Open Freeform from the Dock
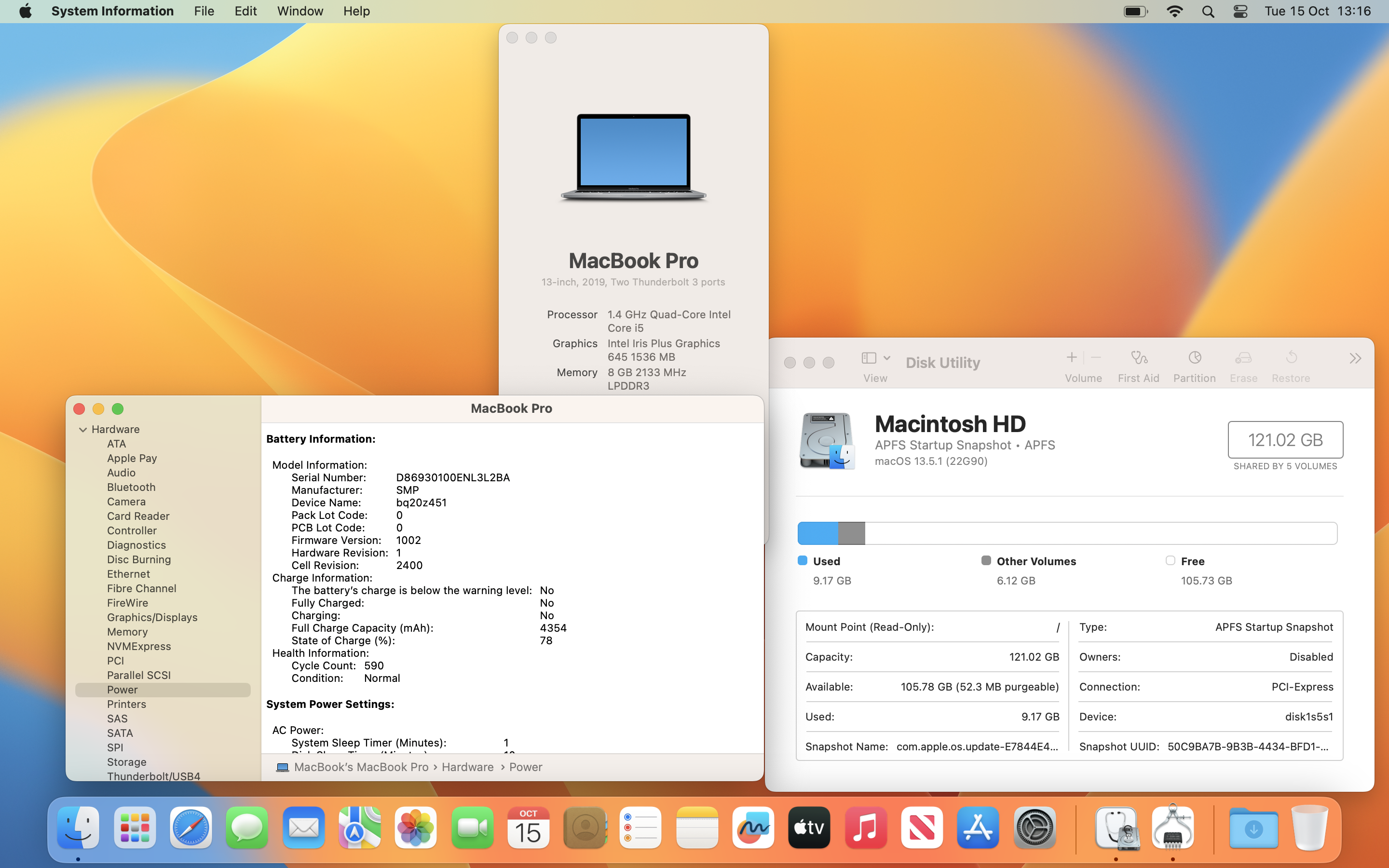Screen dimensions: 1389x868 [753, 827]
